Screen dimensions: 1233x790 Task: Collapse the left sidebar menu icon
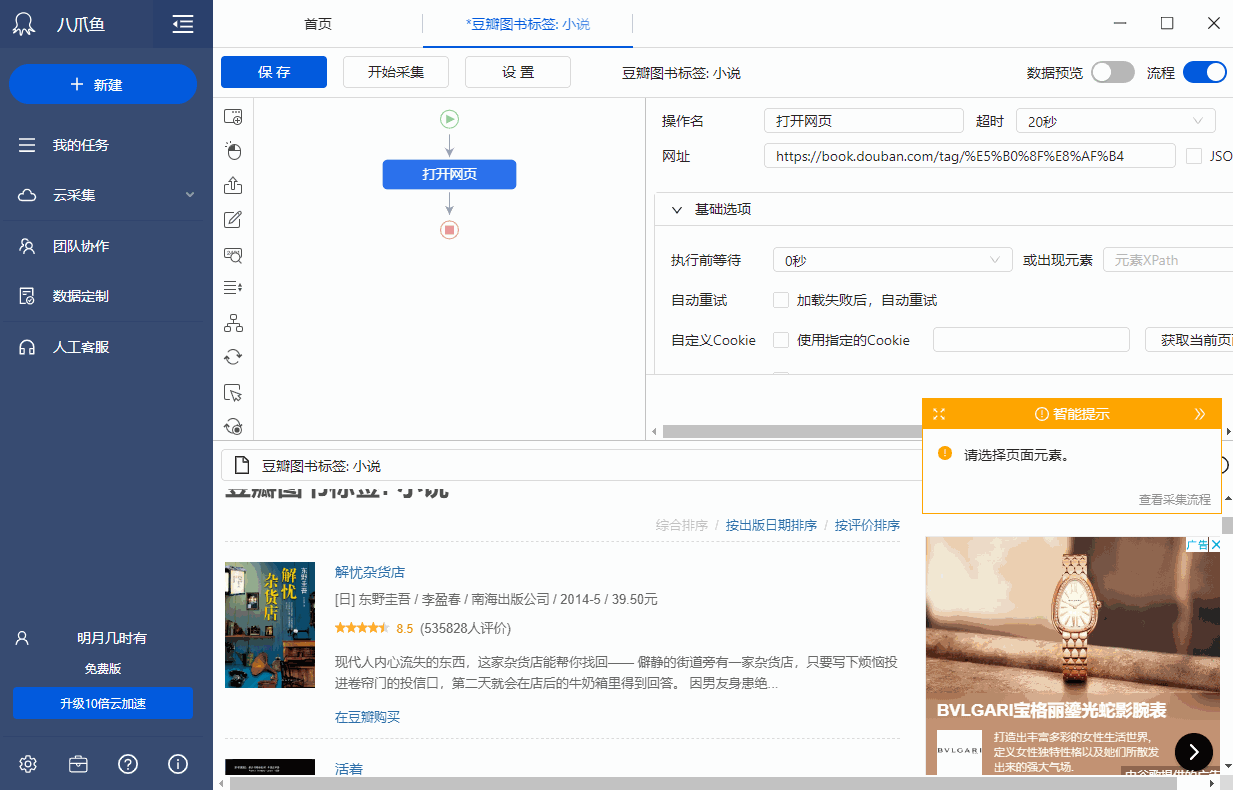[x=182, y=24]
